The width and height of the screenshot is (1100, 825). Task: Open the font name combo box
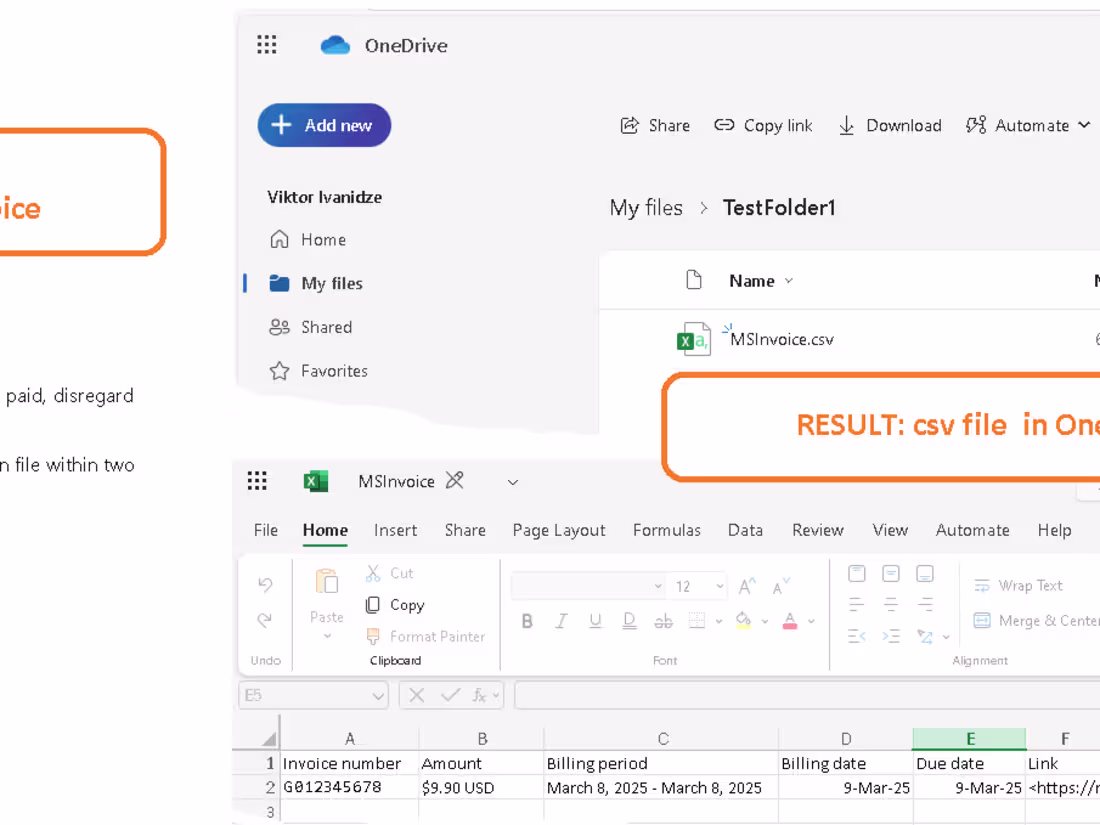coord(588,586)
